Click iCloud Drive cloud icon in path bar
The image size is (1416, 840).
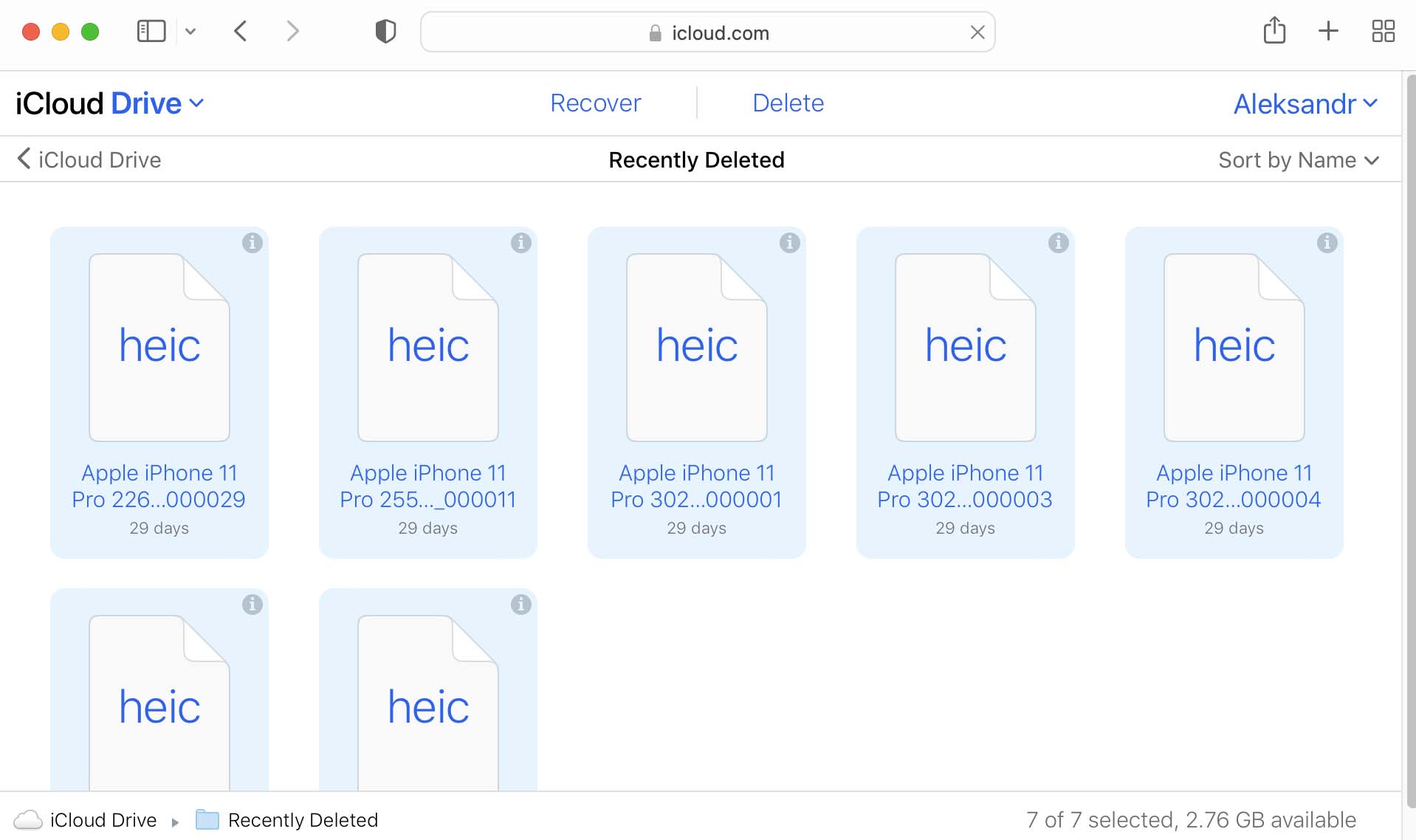(28, 819)
